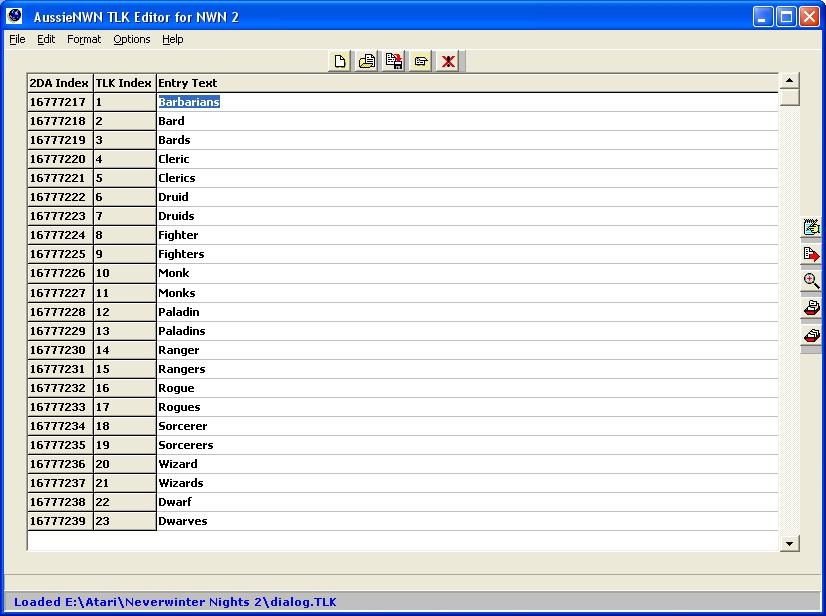Click the scrollbar up arrow
The image size is (826, 616).
click(789, 81)
